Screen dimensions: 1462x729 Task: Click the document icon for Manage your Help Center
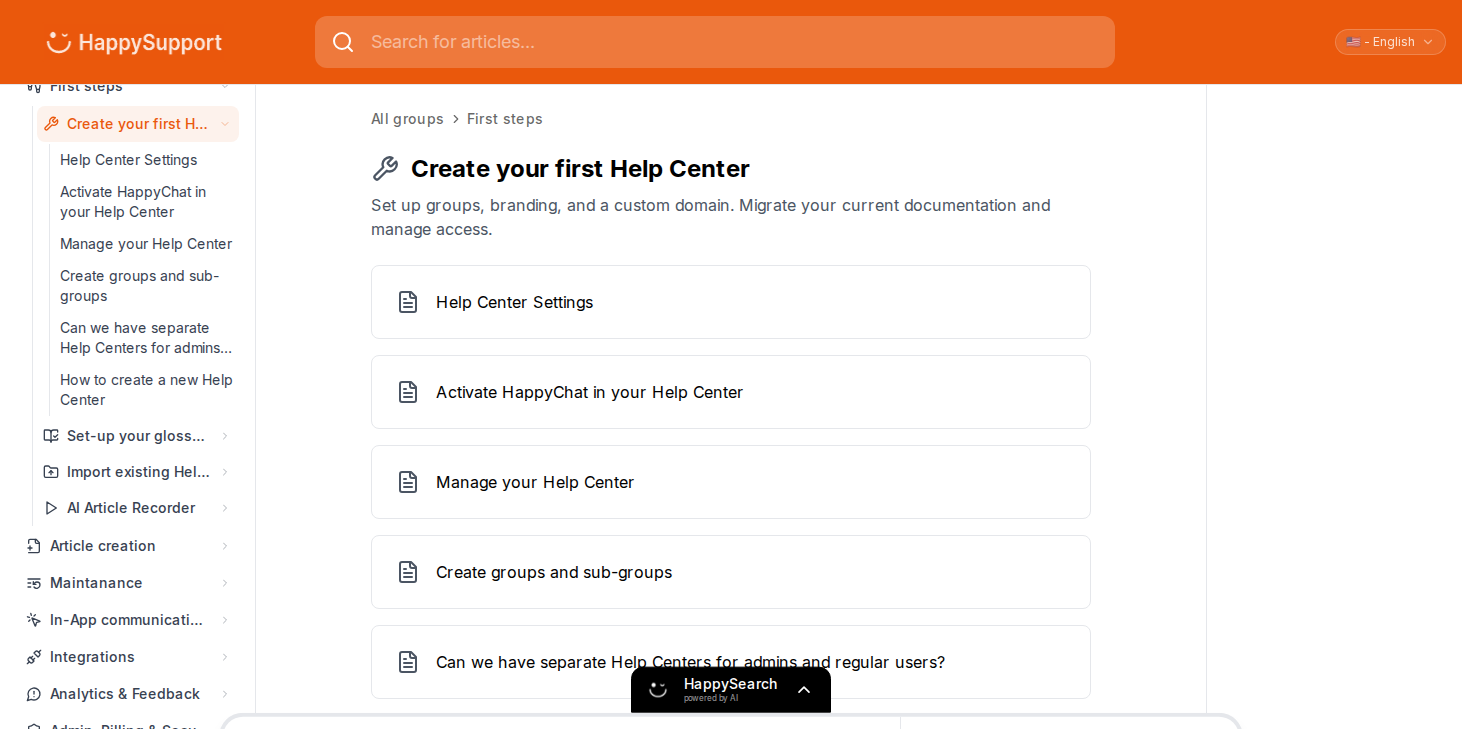click(x=408, y=482)
